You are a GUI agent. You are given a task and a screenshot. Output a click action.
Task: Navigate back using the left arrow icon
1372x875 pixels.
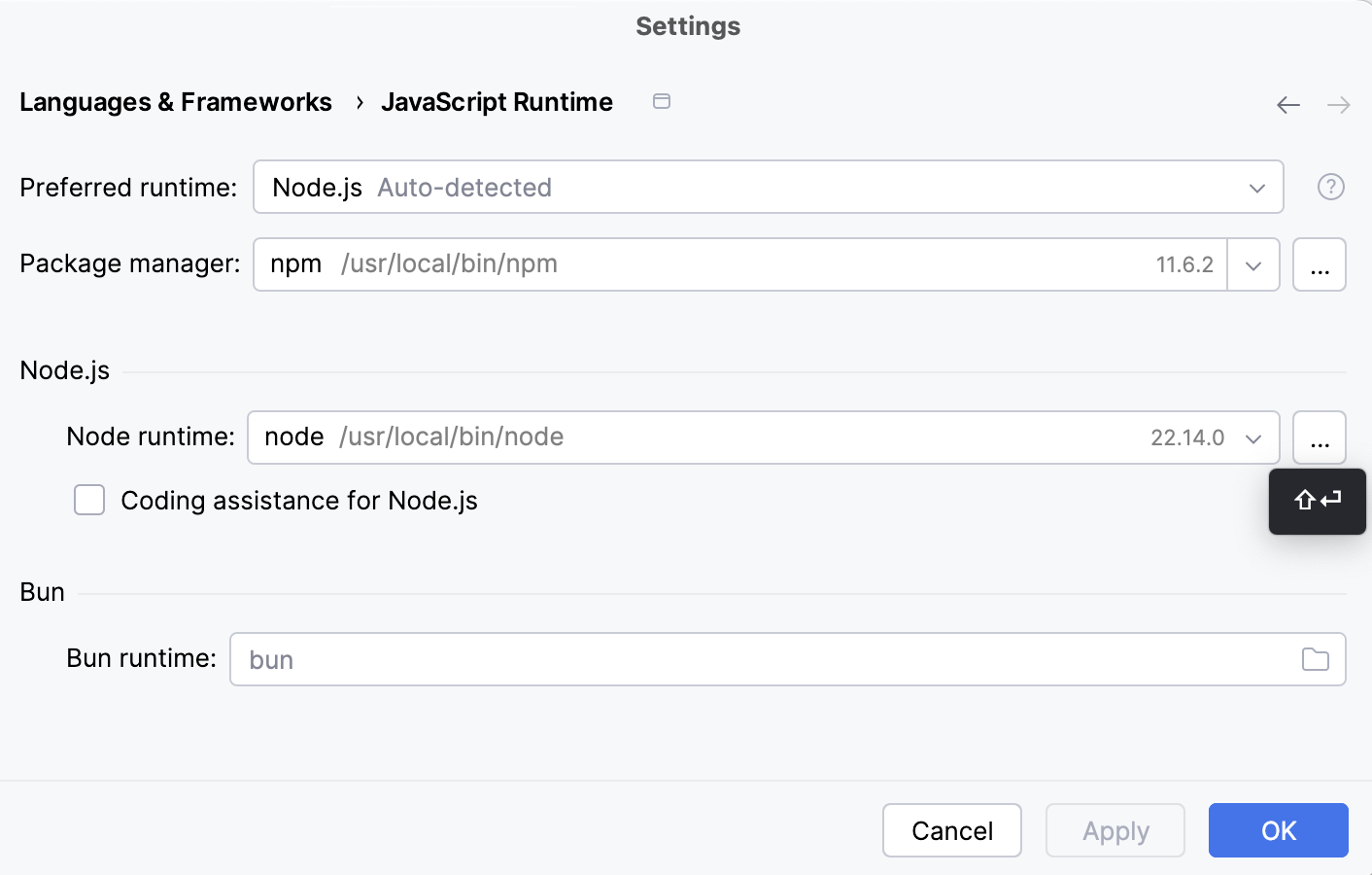click(1287, 104)
